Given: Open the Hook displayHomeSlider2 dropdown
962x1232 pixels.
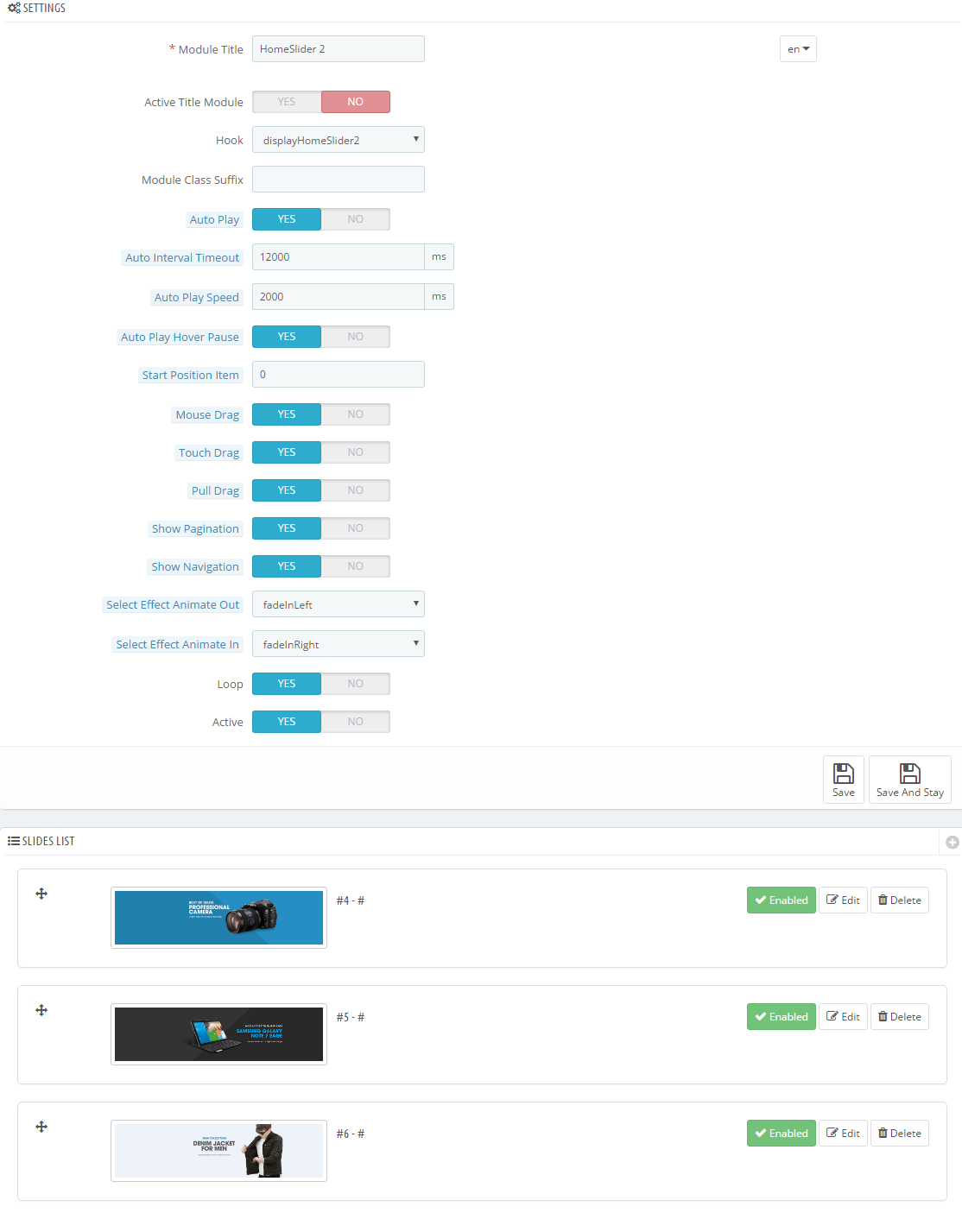Looking at the screenshot, I should click(339, 140).
